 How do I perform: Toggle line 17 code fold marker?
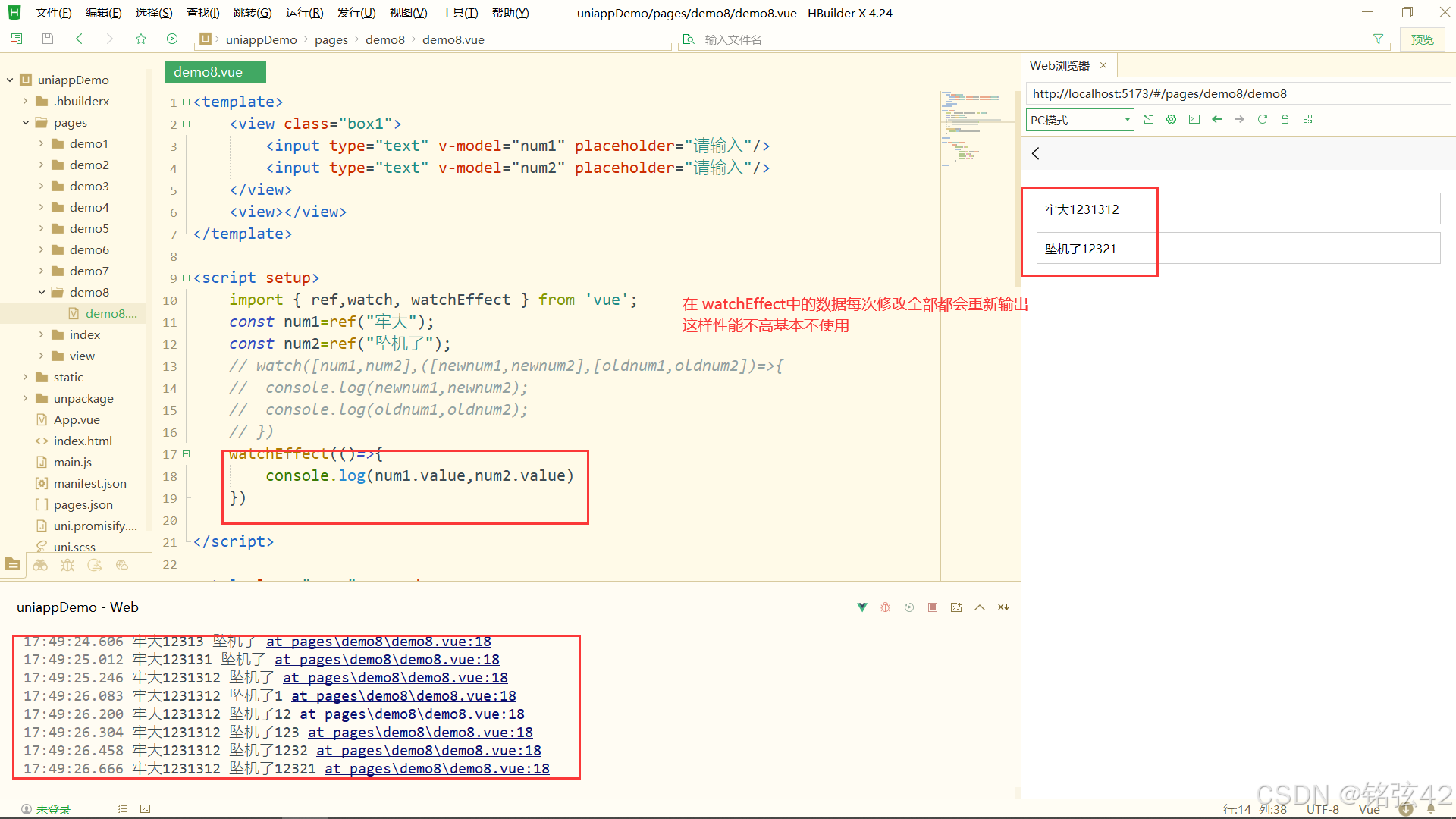point(186,453)
